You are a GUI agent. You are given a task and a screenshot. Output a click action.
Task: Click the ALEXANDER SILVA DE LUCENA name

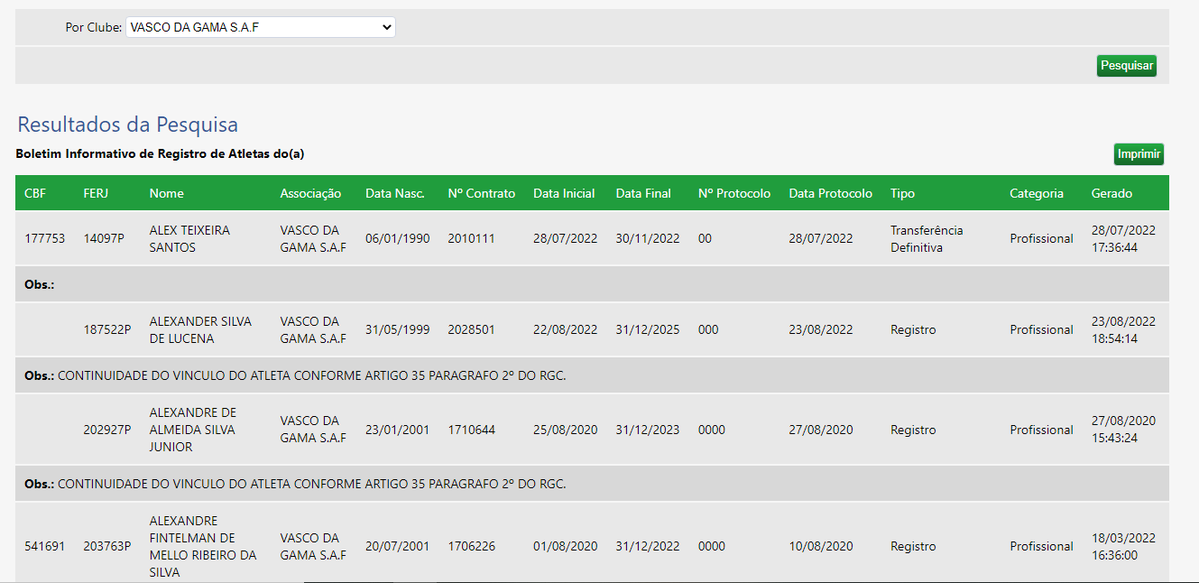(200, 330)
